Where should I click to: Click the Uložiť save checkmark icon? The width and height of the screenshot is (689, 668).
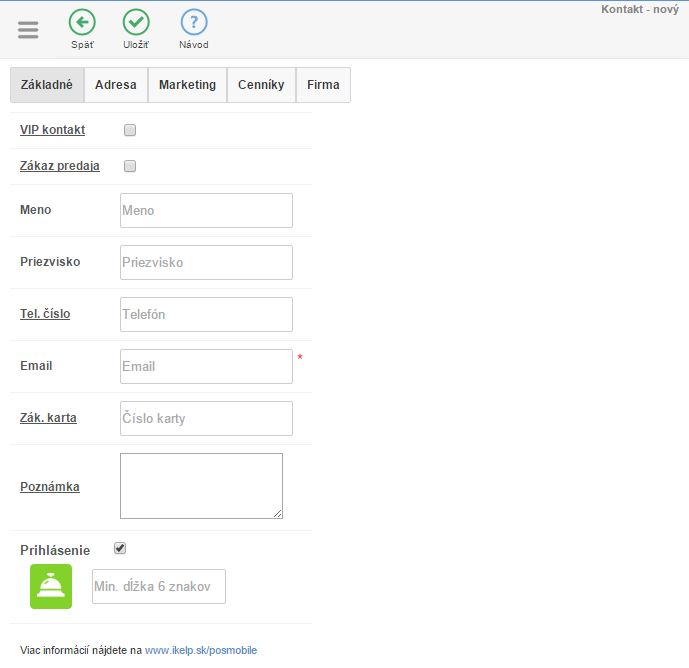(136, 22)
